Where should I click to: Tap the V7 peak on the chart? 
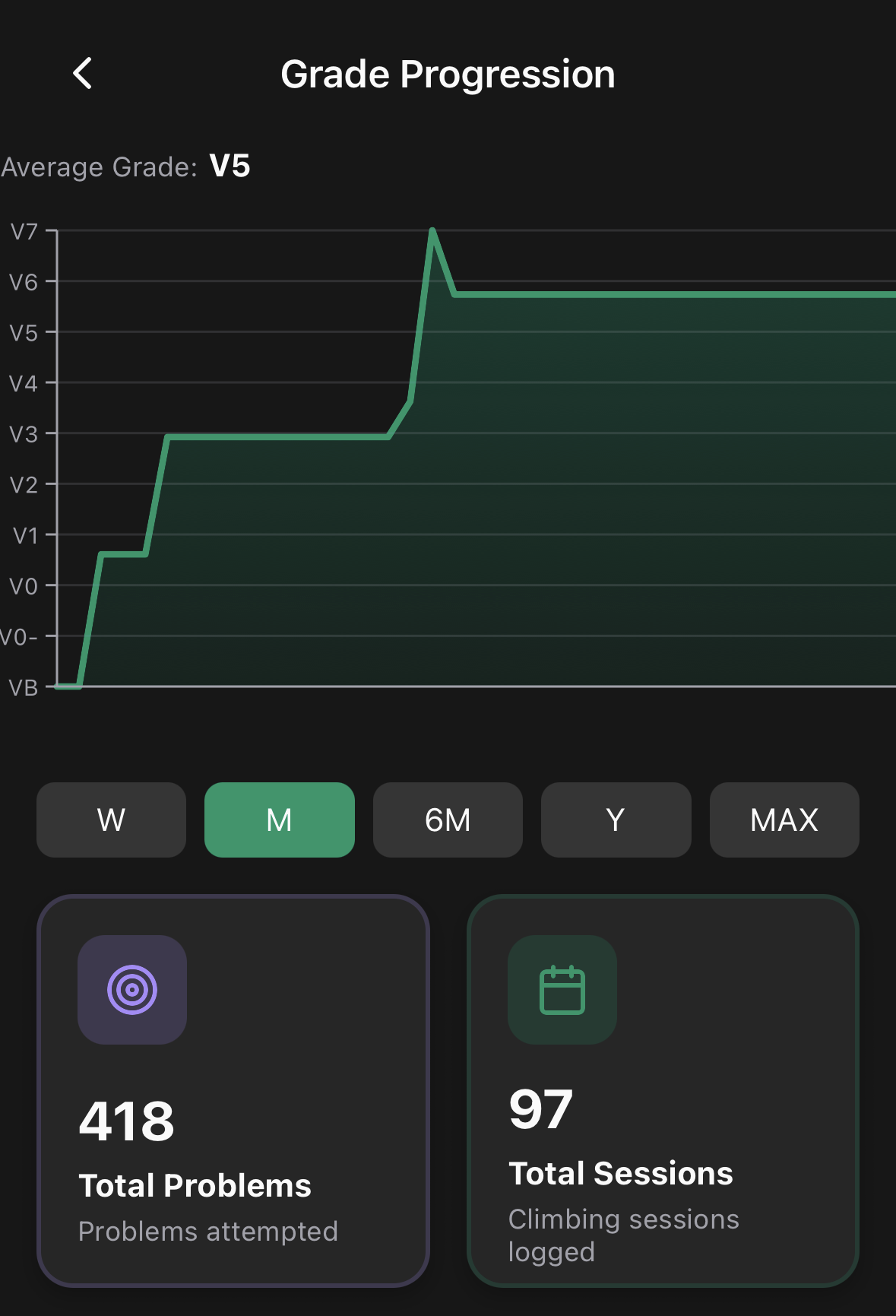(x=432, y=230)
